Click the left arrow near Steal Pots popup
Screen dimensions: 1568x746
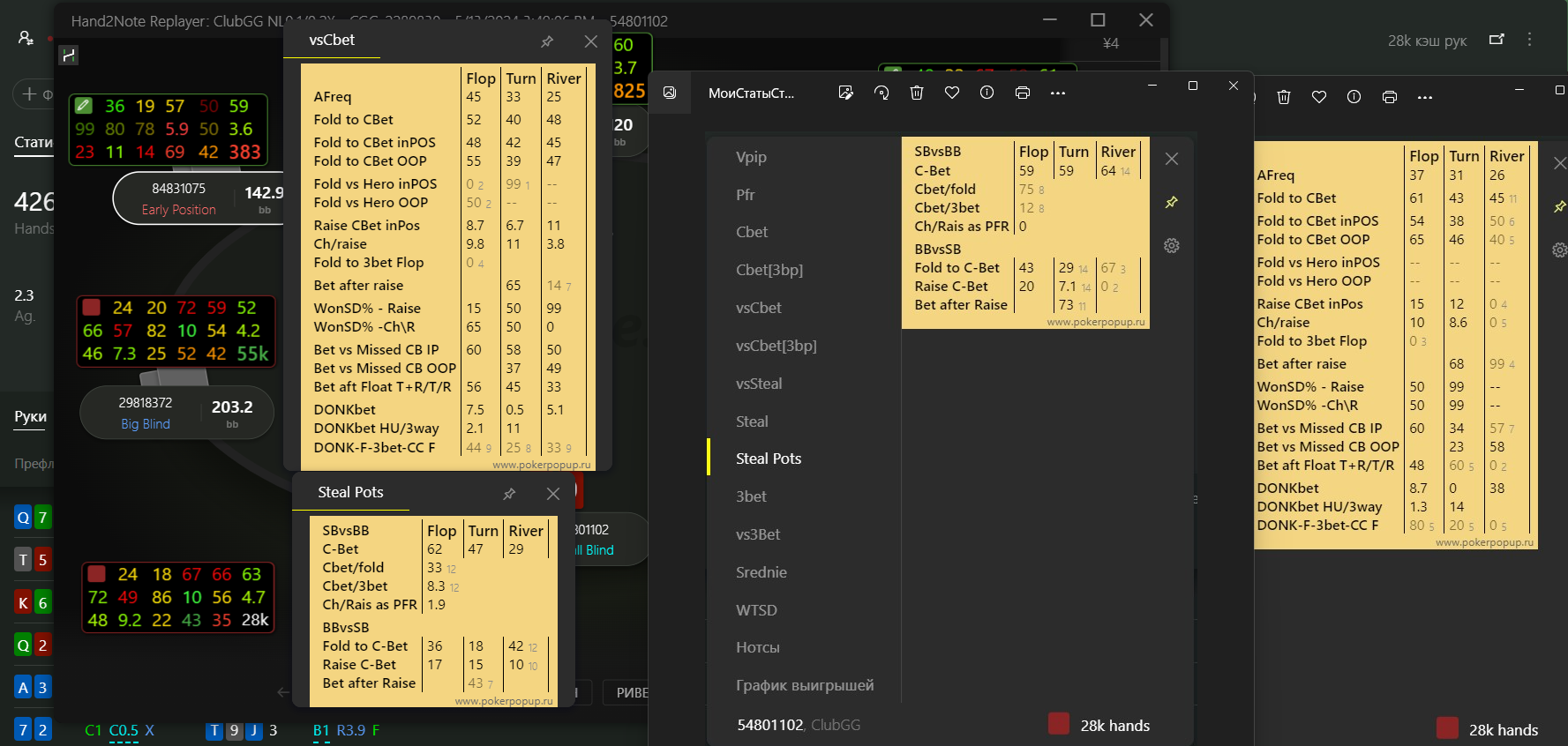[x=283, y=692]
